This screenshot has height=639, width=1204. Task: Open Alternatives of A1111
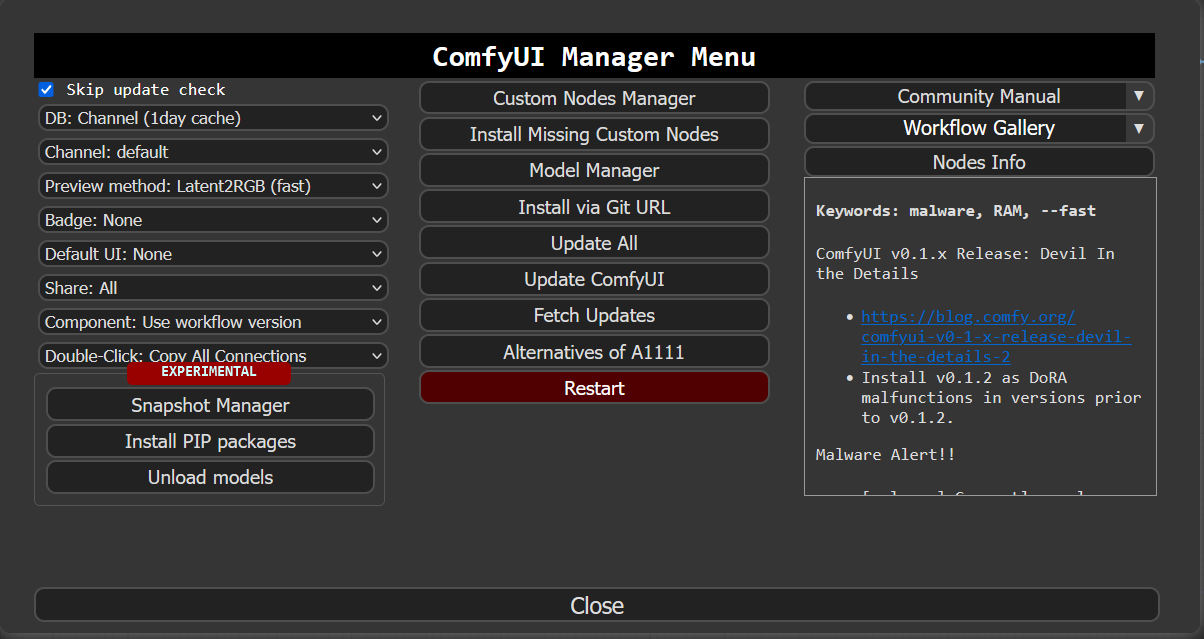tap(594, 351)
